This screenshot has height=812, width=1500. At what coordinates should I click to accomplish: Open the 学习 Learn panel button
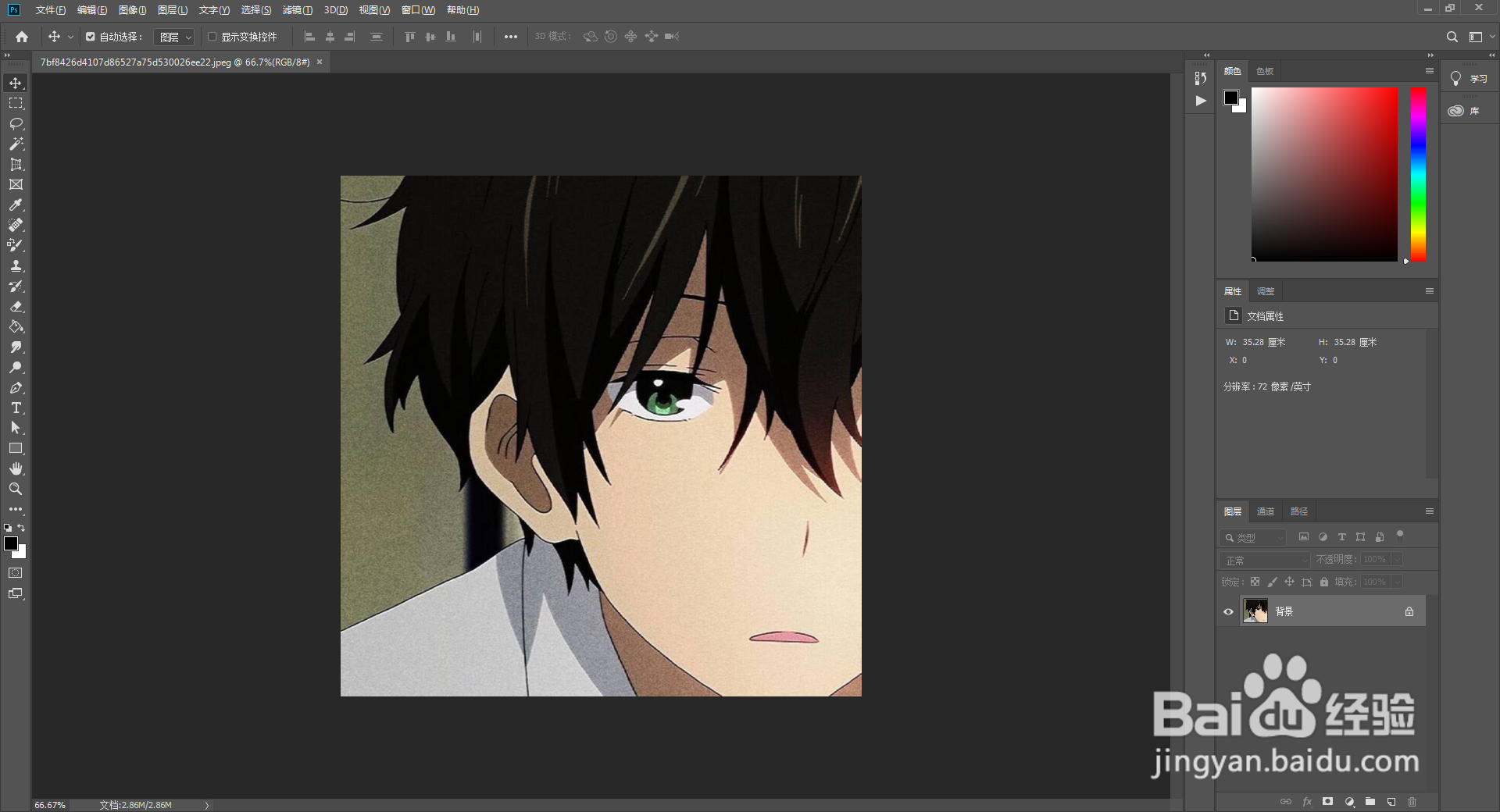point(1469,79)
